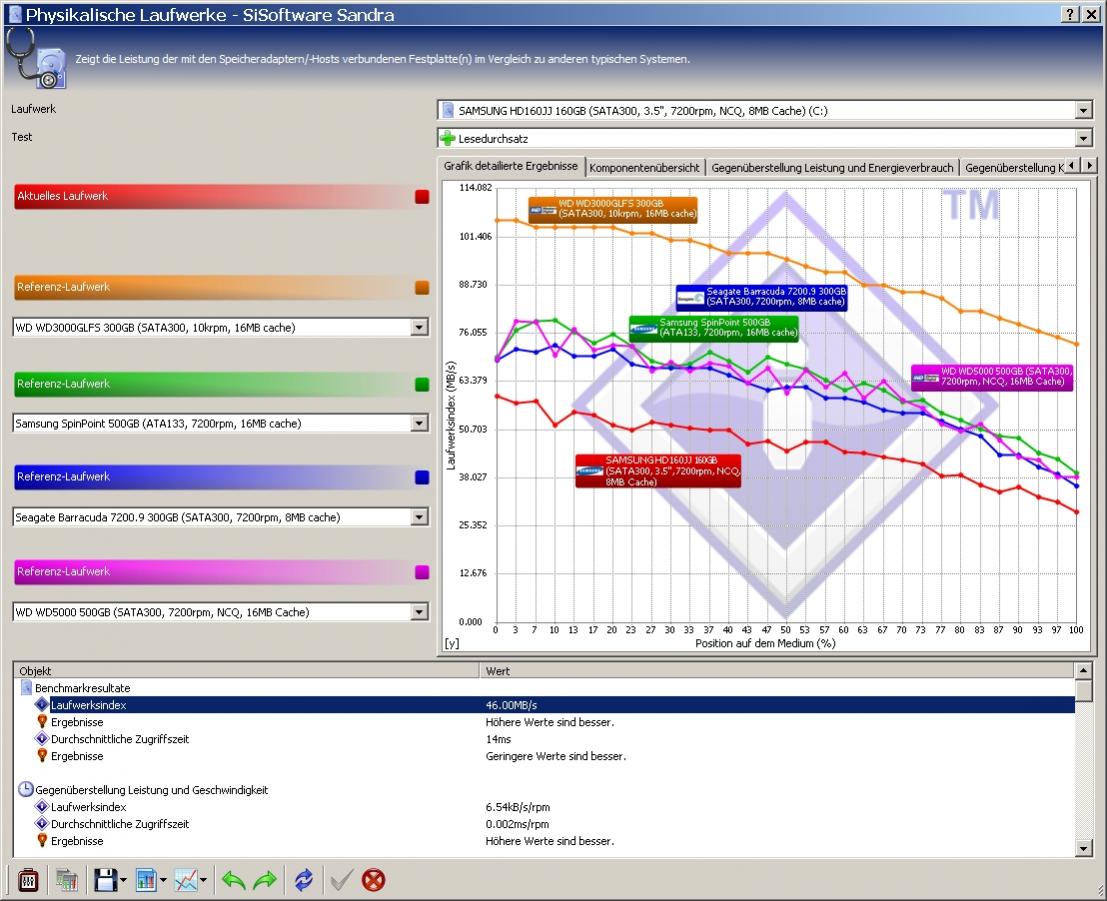
Task: Click the orange Referenz-Laufwerk color square
Action: click(422, 287)
